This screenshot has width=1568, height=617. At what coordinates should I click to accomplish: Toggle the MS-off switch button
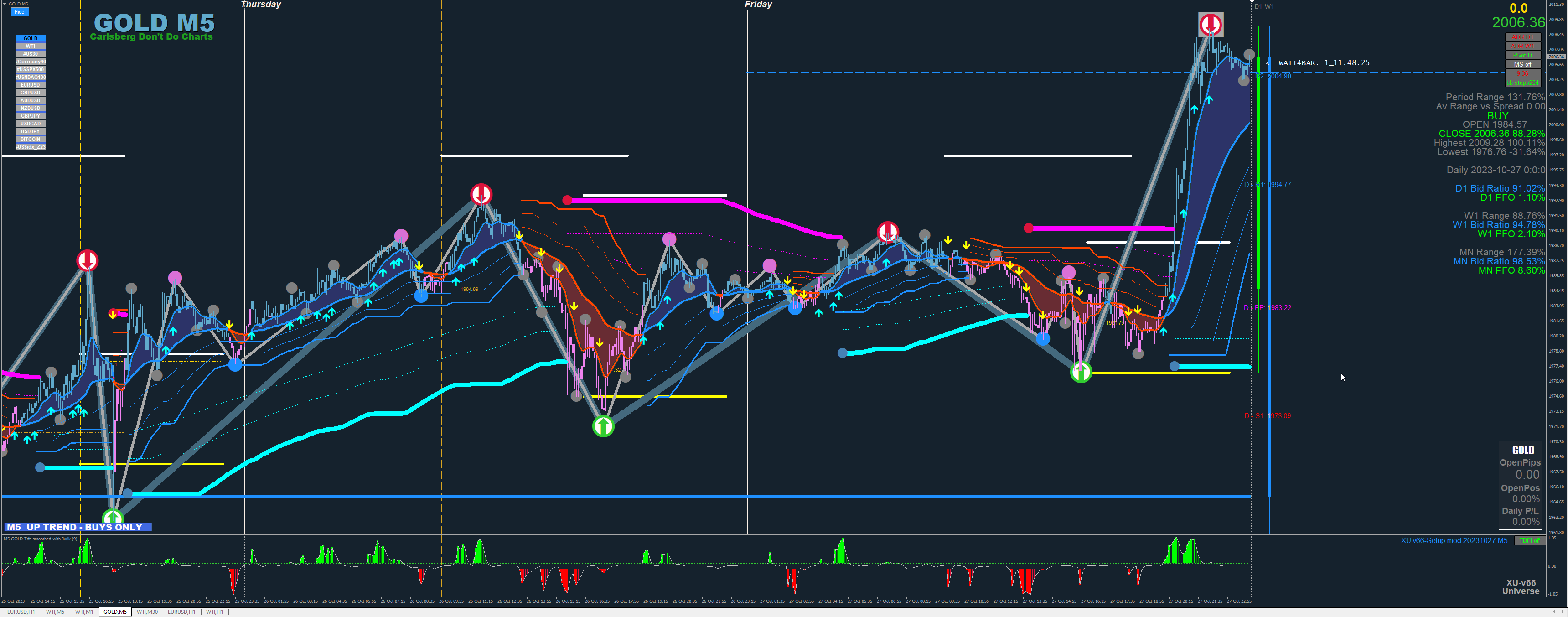point(1522,65)
